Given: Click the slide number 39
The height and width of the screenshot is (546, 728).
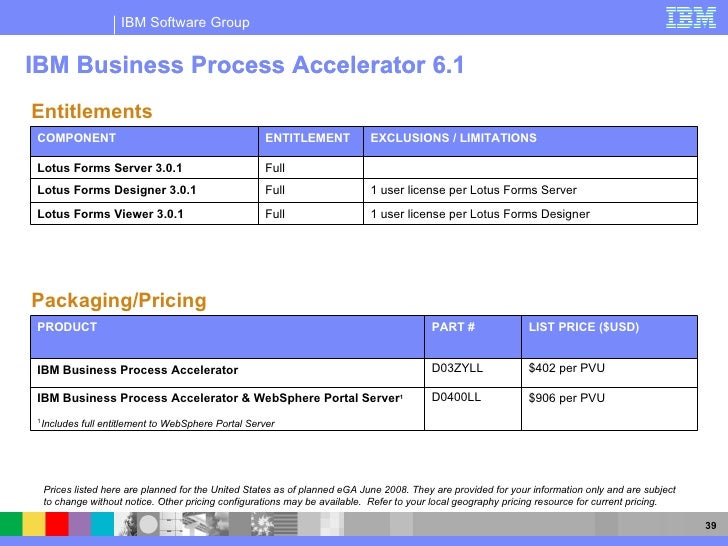Looking at the screenshot, I should coord(711,526).
